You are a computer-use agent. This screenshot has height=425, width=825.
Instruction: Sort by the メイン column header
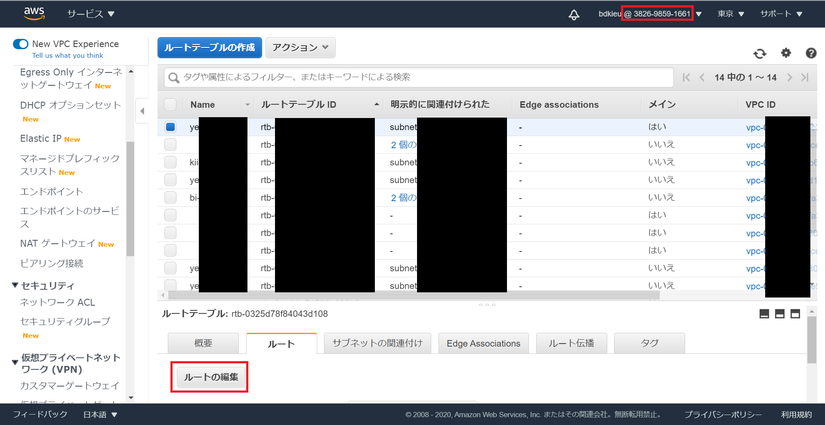pos(662,105)
